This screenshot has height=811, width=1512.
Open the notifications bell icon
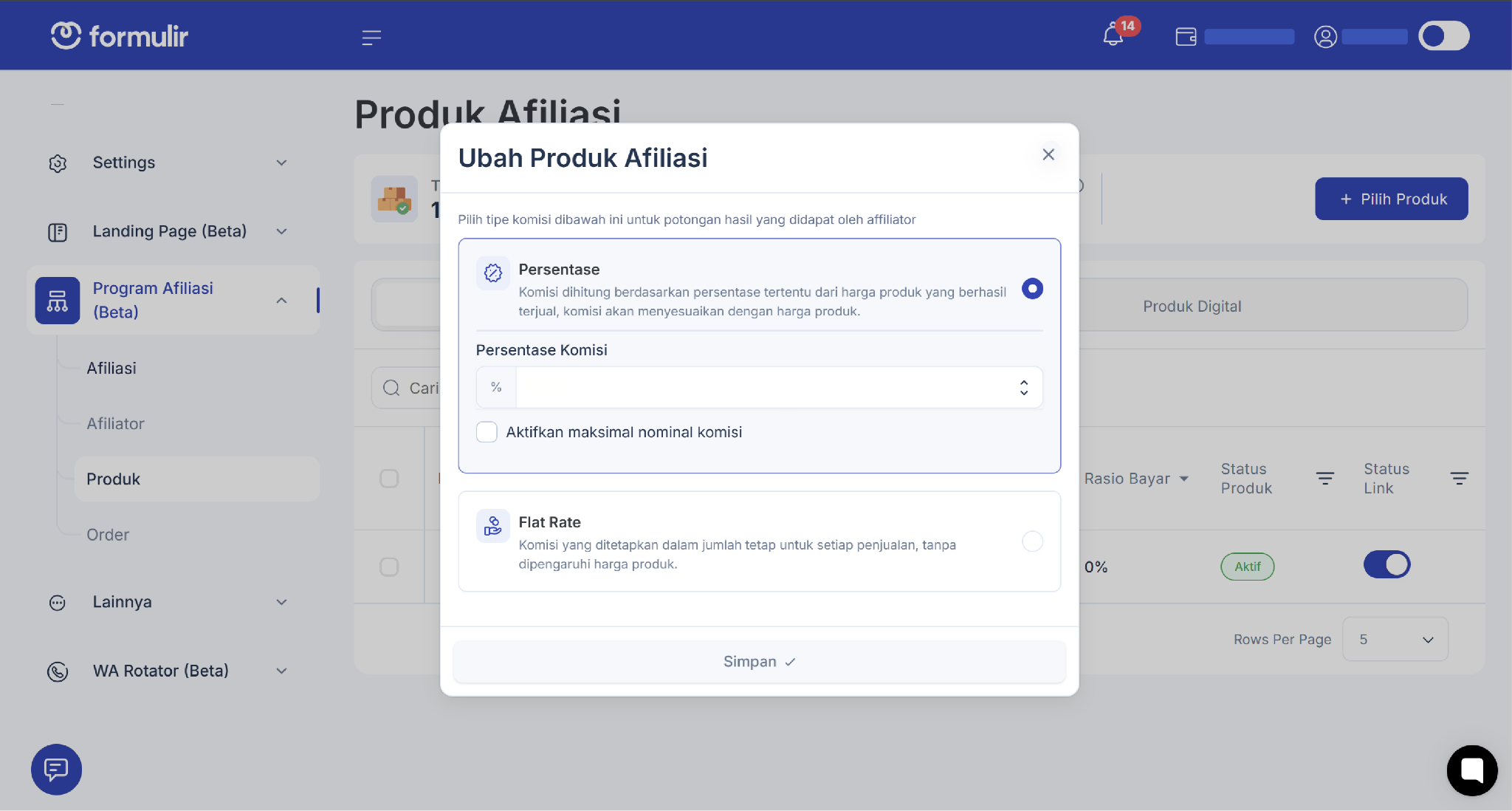[1113, 35]
